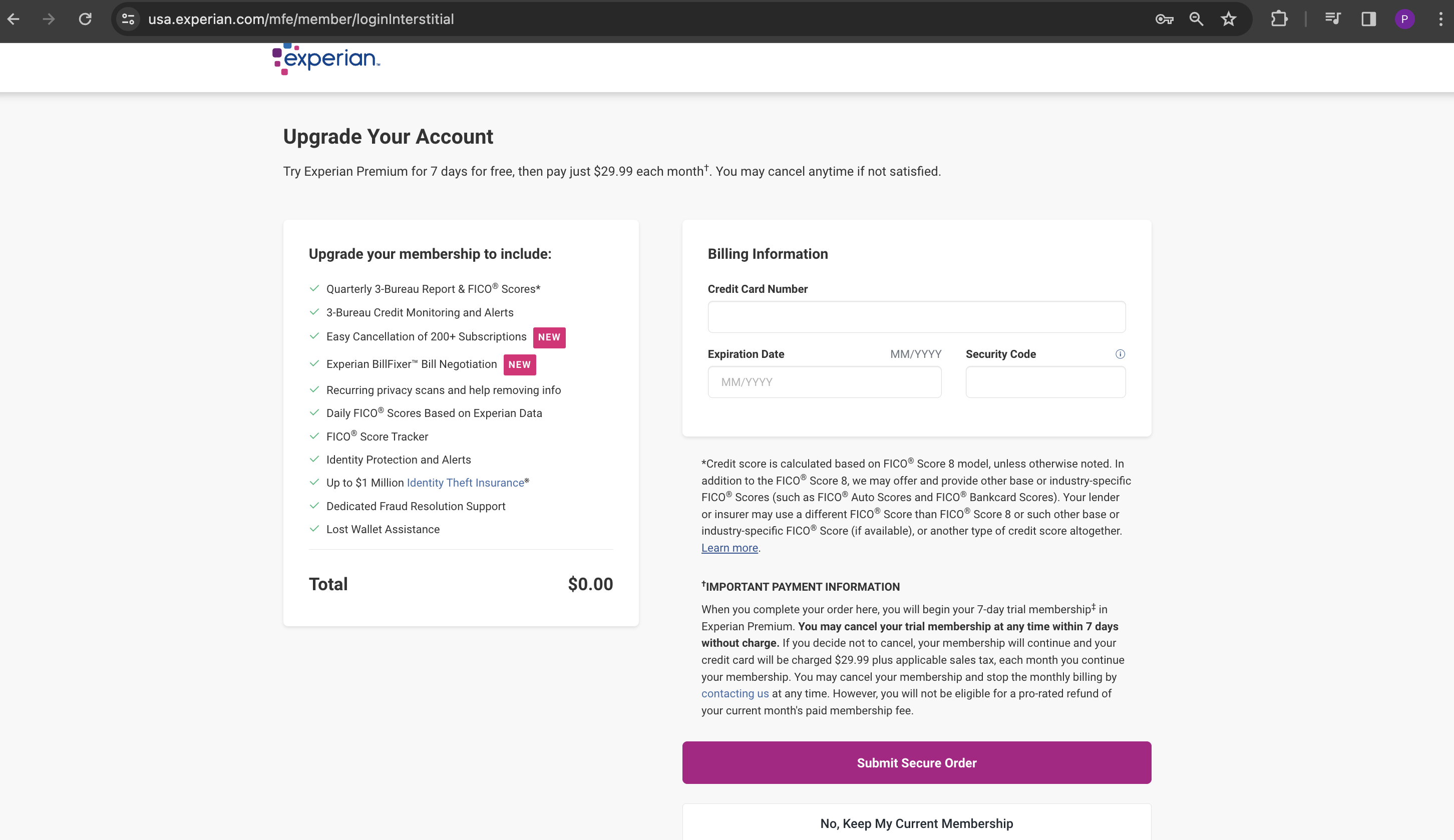Click the Credit Card Number field
1454x840 pixels.
(916, 317)
